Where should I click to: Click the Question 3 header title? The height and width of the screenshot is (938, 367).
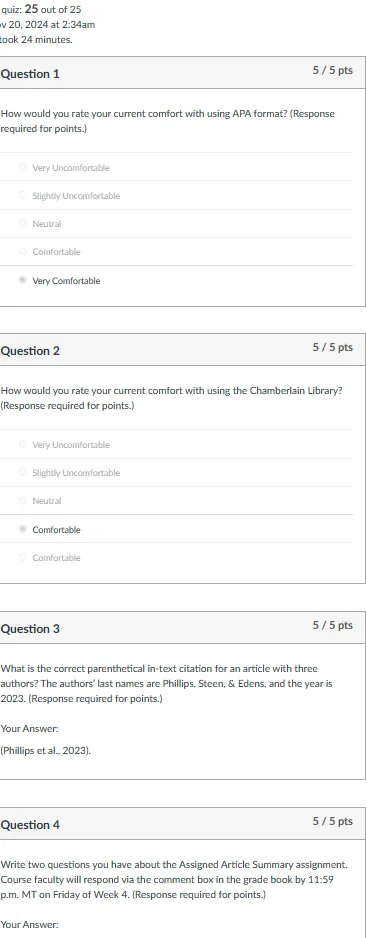pos(30,629)
